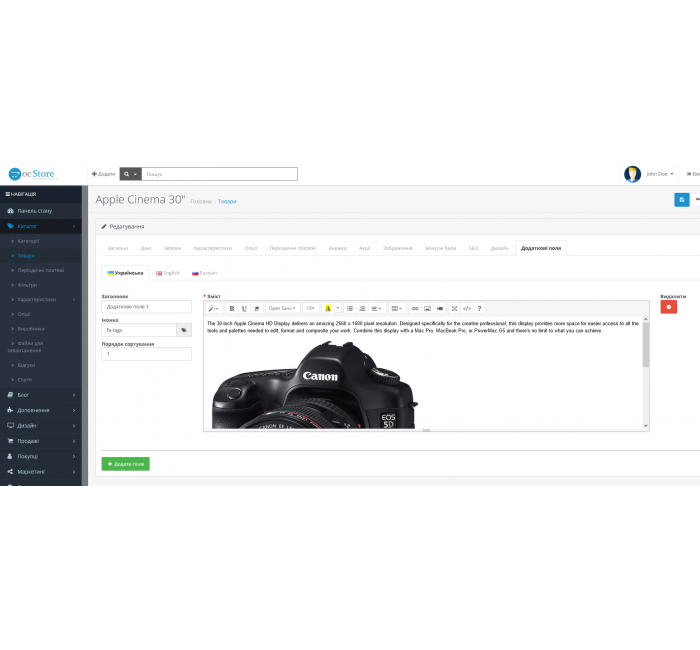The width and height of the screenshot is (700, 650).
Task: Switch the editor to code view
Action: click(x=467, y=308)
